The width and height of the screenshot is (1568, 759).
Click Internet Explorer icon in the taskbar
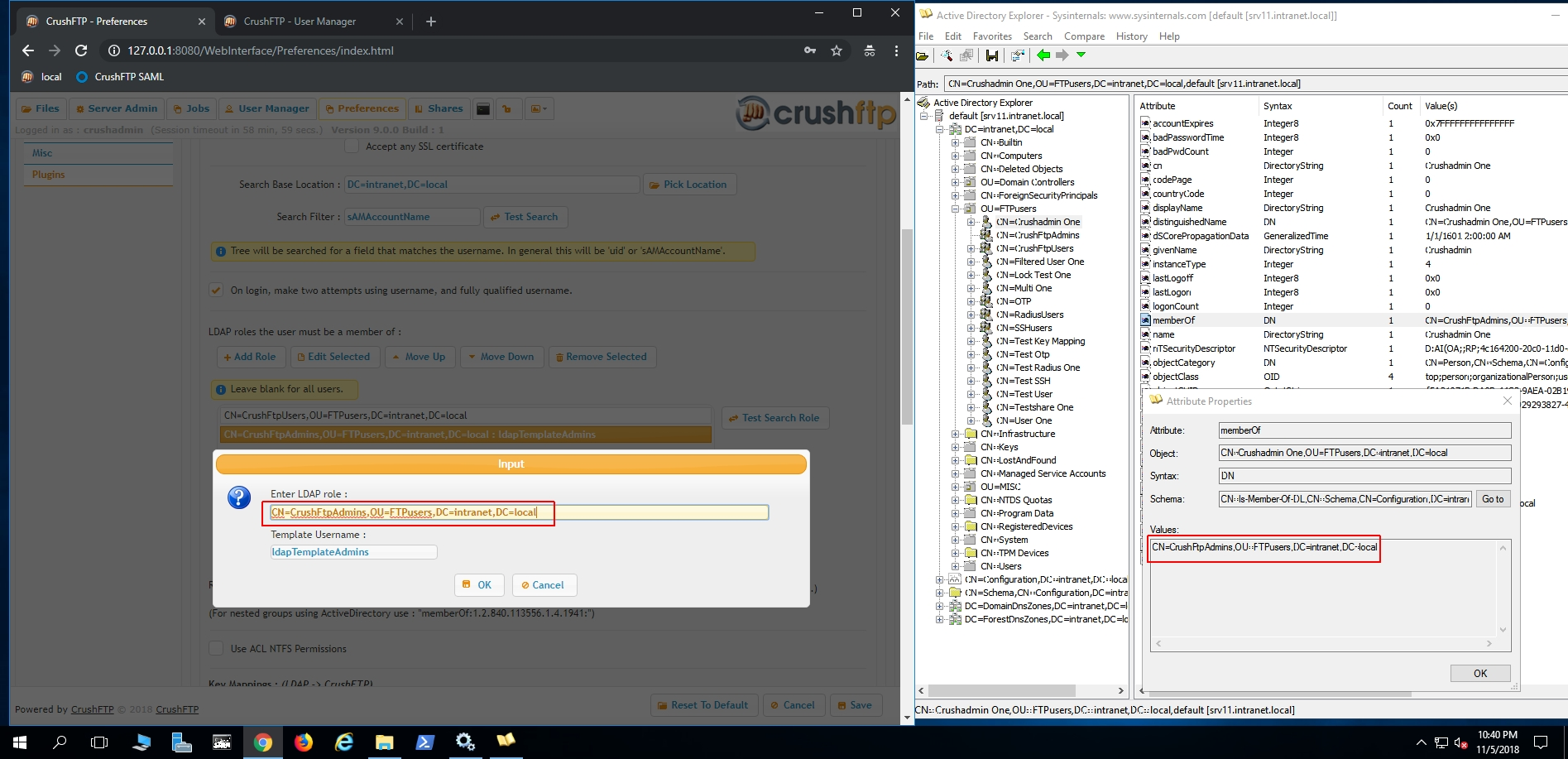[344, 742]
